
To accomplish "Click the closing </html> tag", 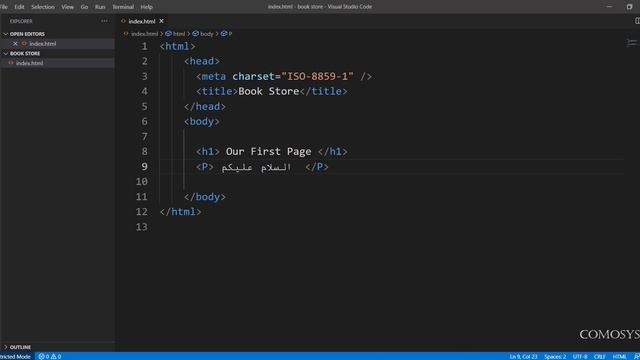I will tap(180, 212).
